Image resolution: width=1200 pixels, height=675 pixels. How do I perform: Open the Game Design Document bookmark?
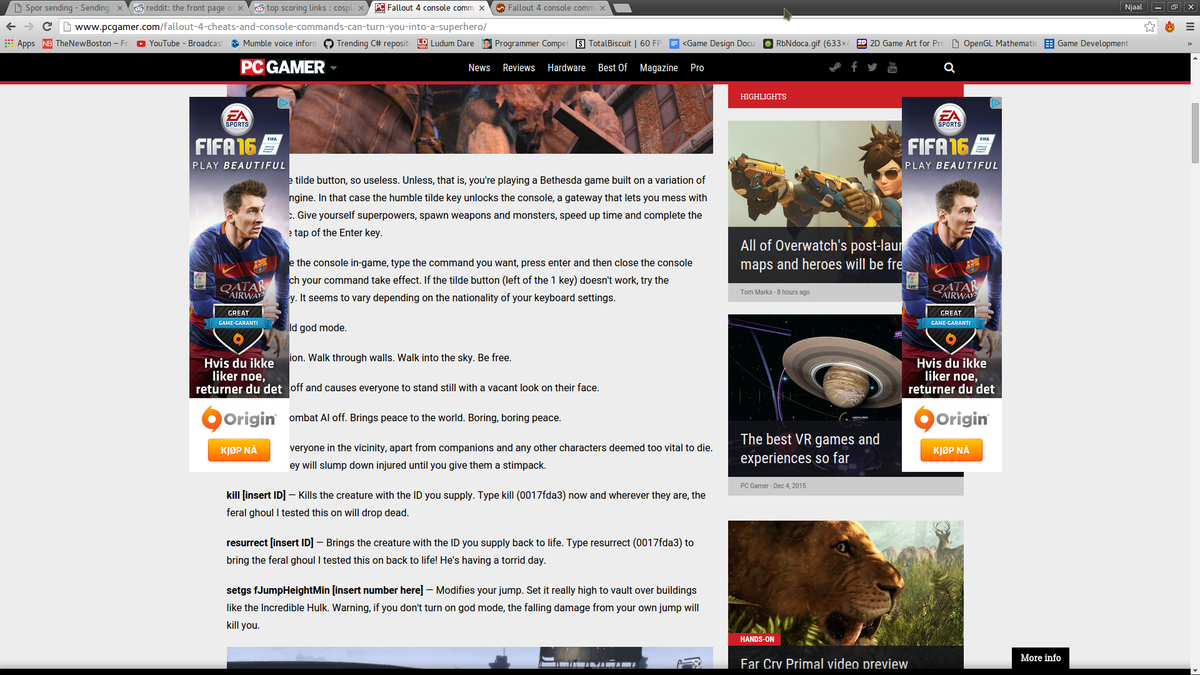click(x=711, y=44)
